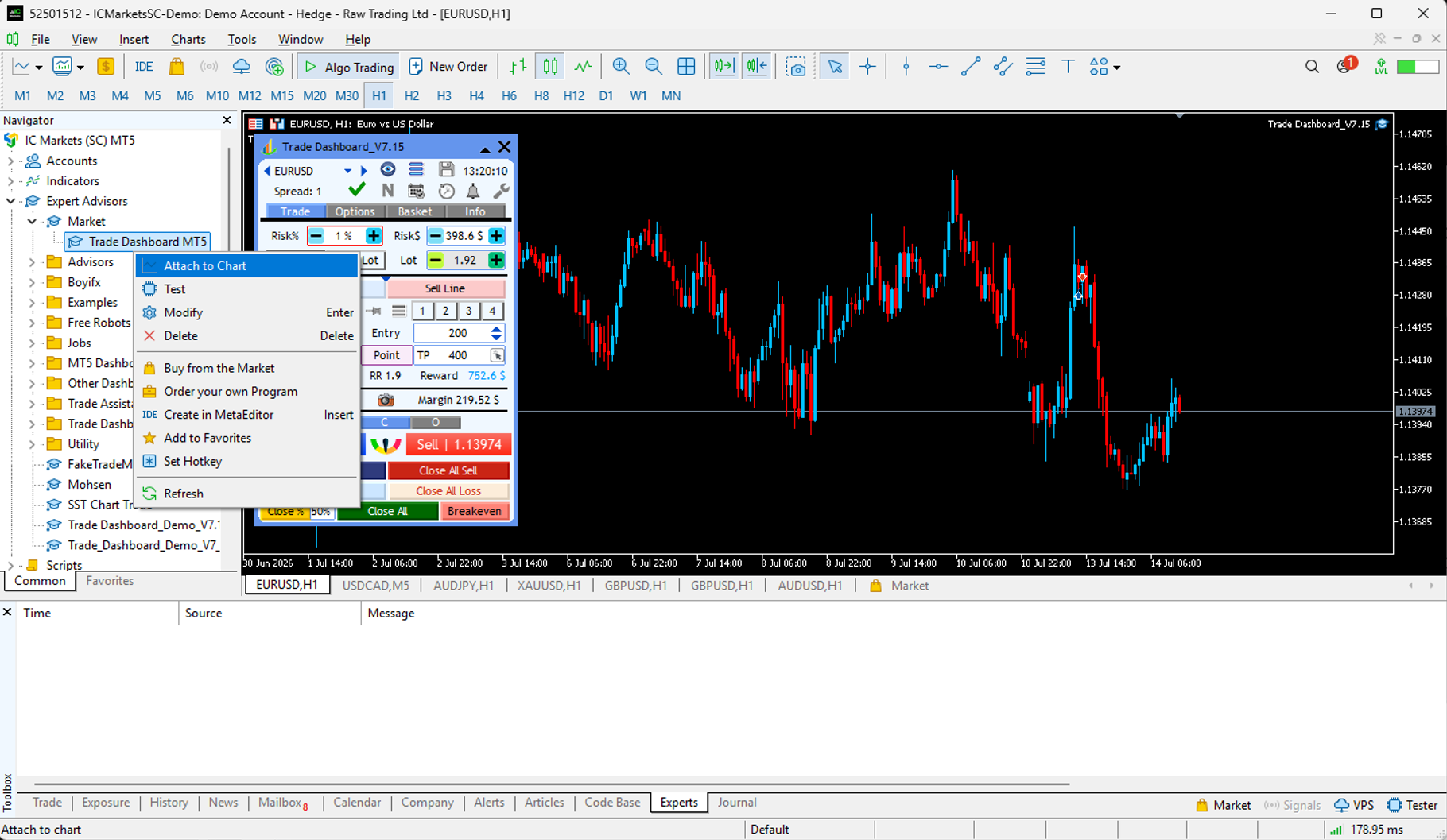This screenshot has width=1447, height=840.
Task: Expand the Indicators node in Navigator
Action: pyautogui.click(x=10, y=181)
